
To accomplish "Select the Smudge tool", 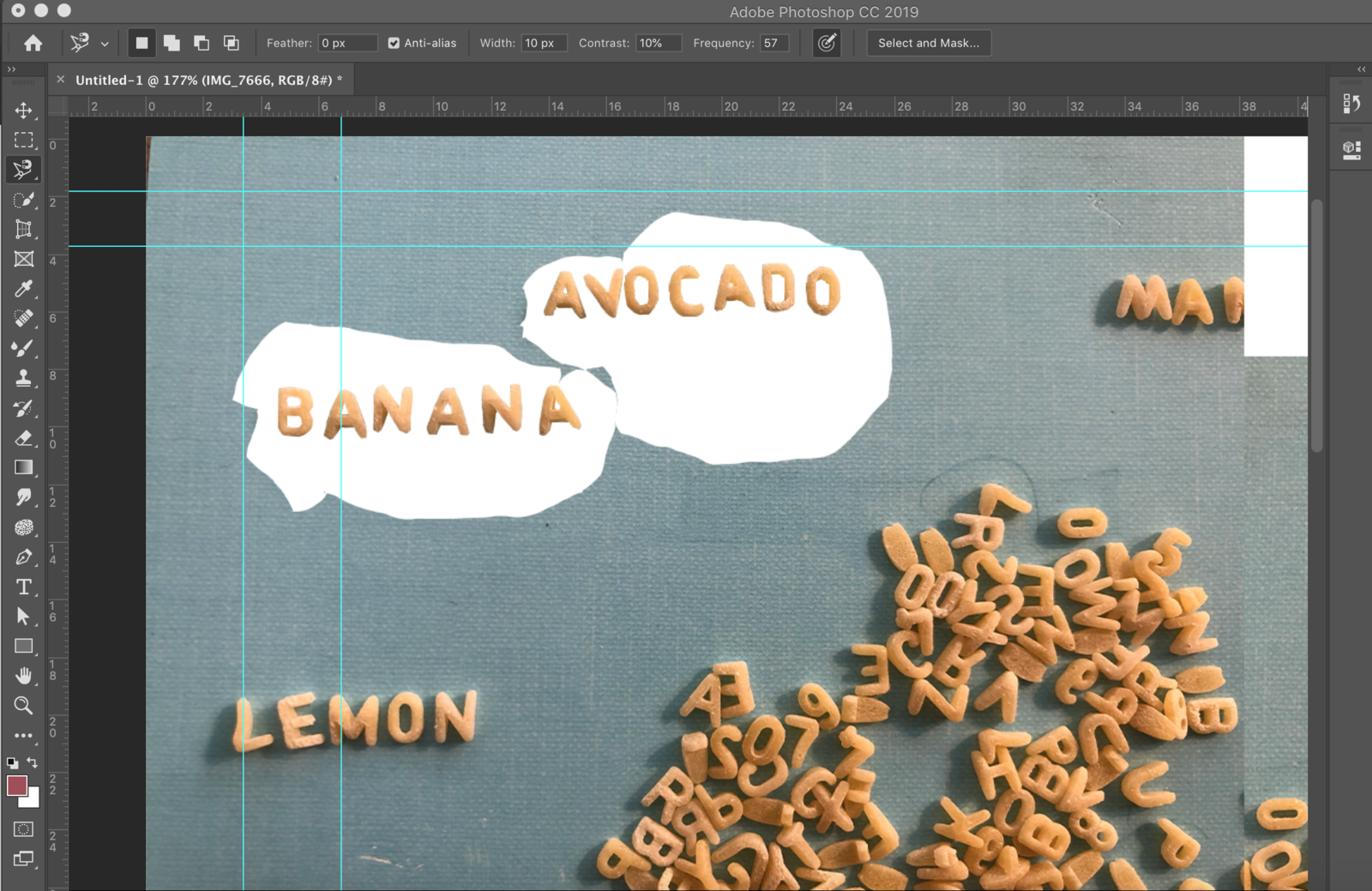I will click(x=24, y=497).
